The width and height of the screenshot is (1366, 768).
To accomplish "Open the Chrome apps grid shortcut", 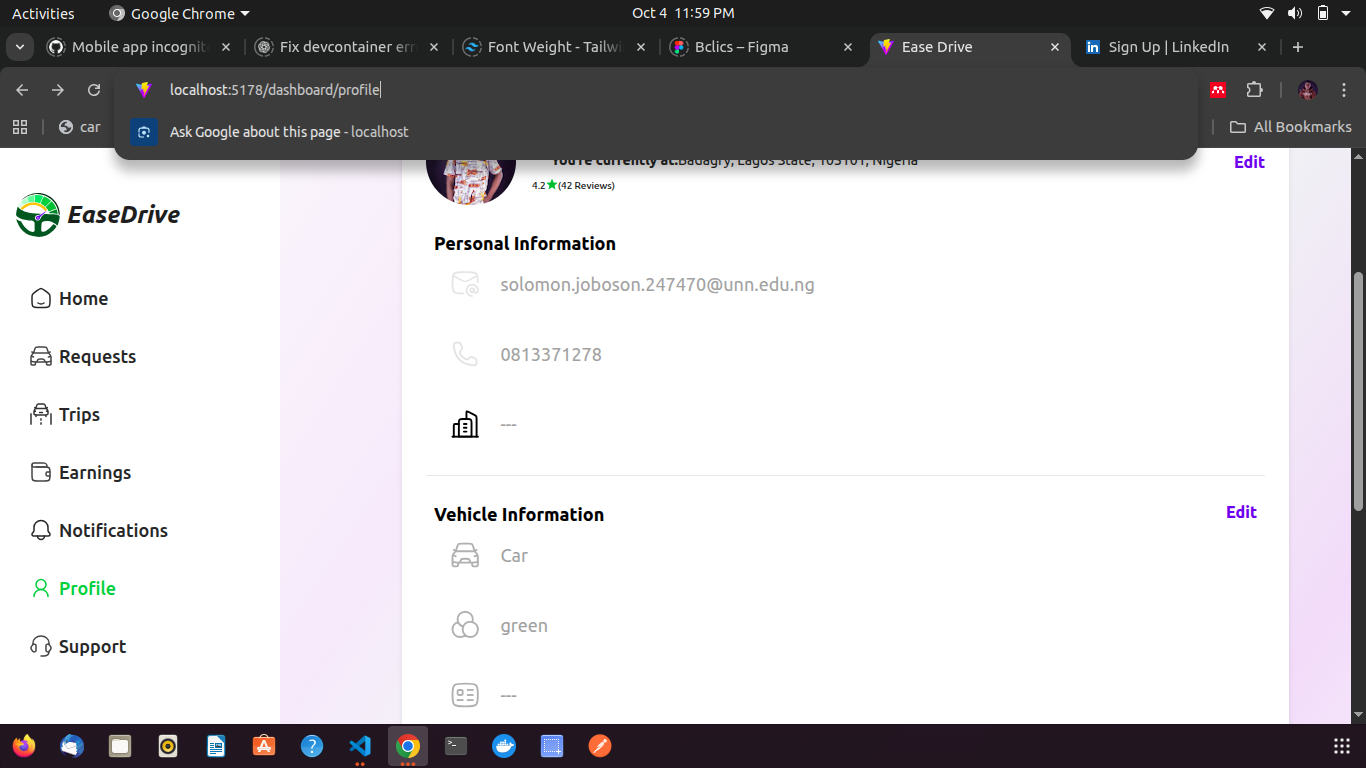I will (x=19, y=127).
